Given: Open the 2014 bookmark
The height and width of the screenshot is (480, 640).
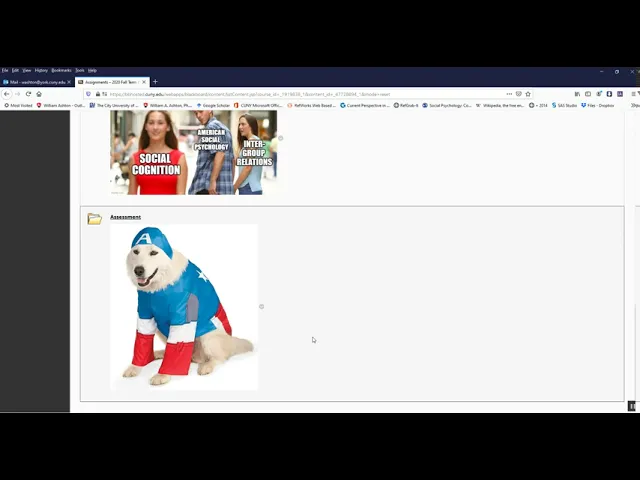Looking at the screenshot, I should [538, 105].
